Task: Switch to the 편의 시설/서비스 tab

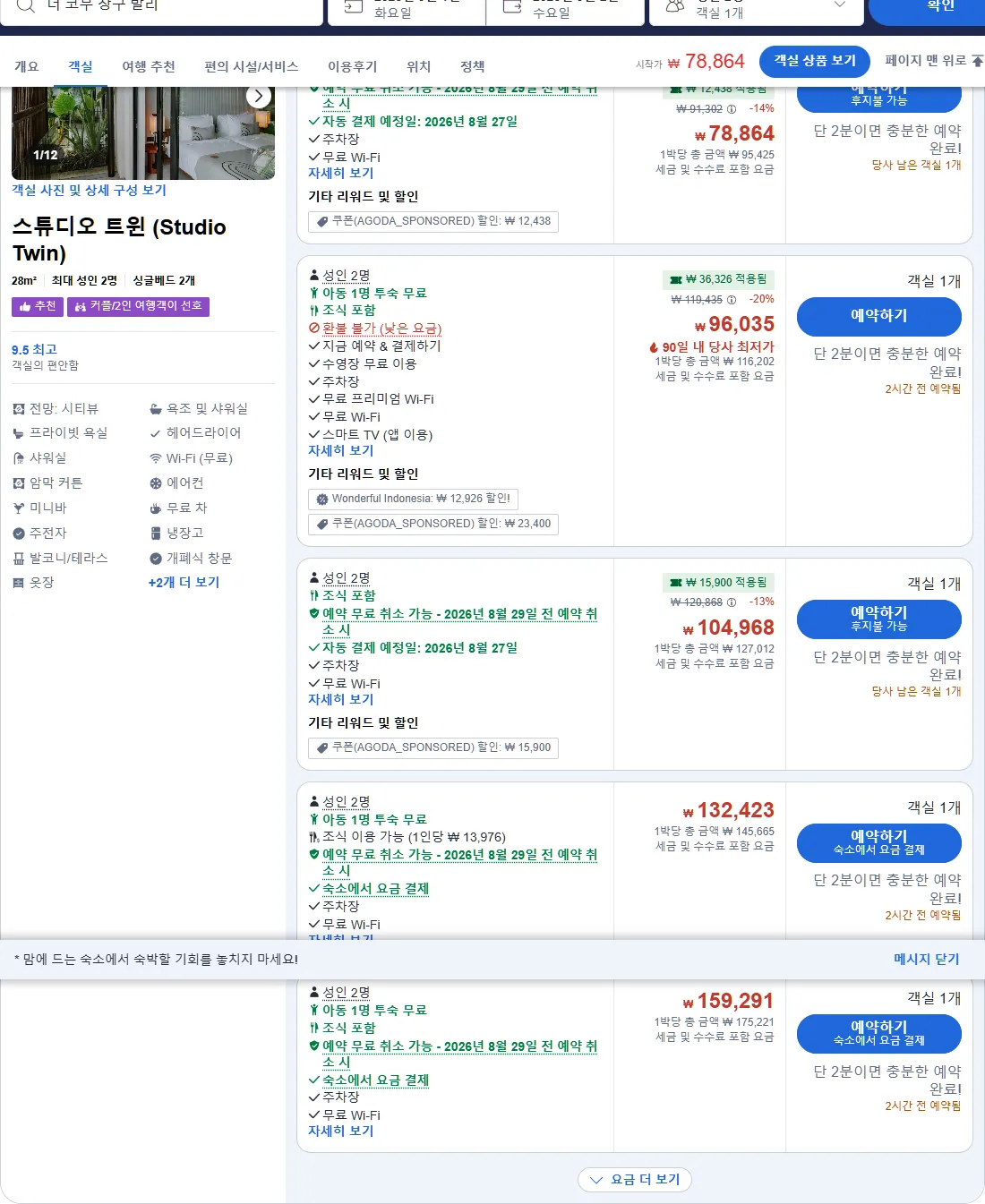Action: tap(251, 66)
